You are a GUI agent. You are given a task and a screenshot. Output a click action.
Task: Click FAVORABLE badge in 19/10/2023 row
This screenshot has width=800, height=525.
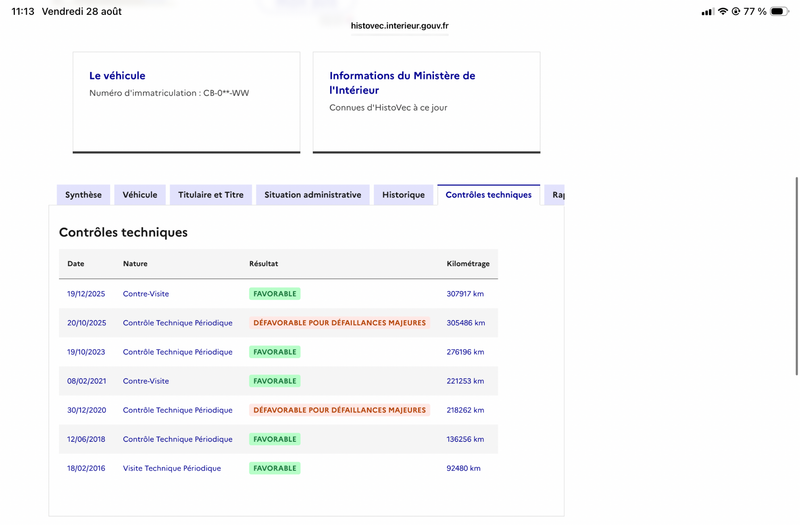click(x=274, y=352)
